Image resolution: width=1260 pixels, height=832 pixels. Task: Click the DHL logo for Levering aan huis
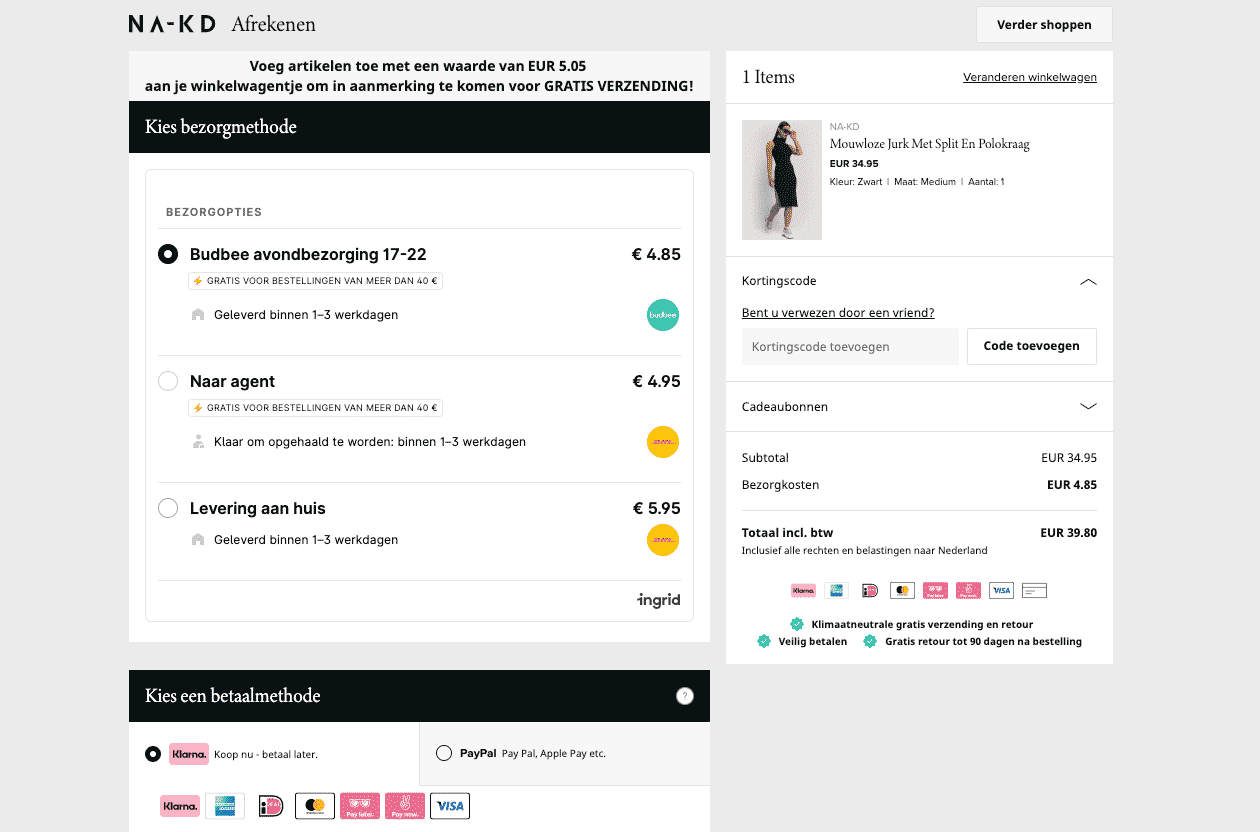pyautogui.click(x=662, y=540)
